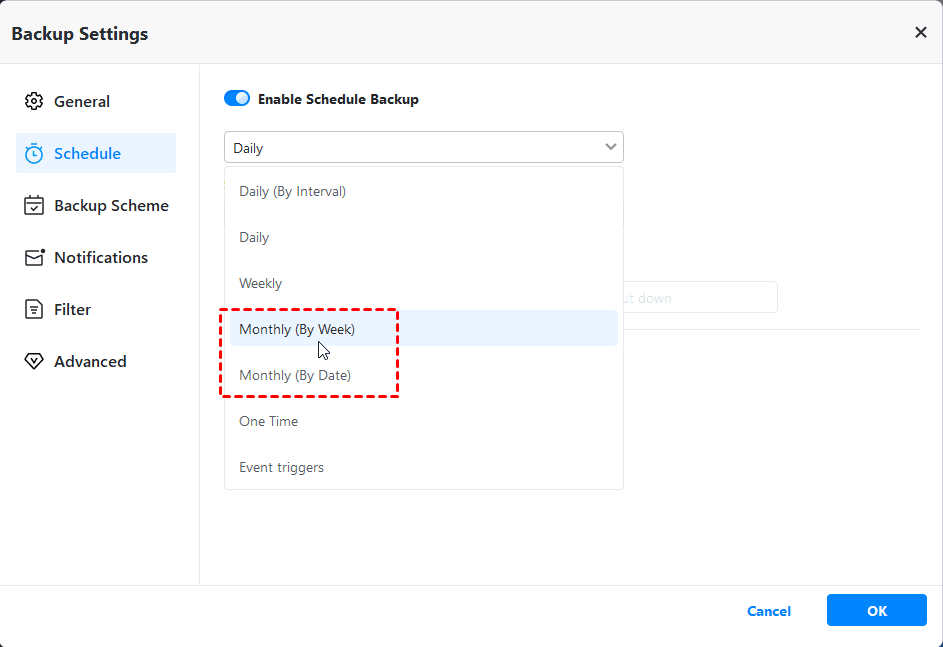Click the Cancel link
The height and width of the screenshot is (647, 943).
(769, 611)
